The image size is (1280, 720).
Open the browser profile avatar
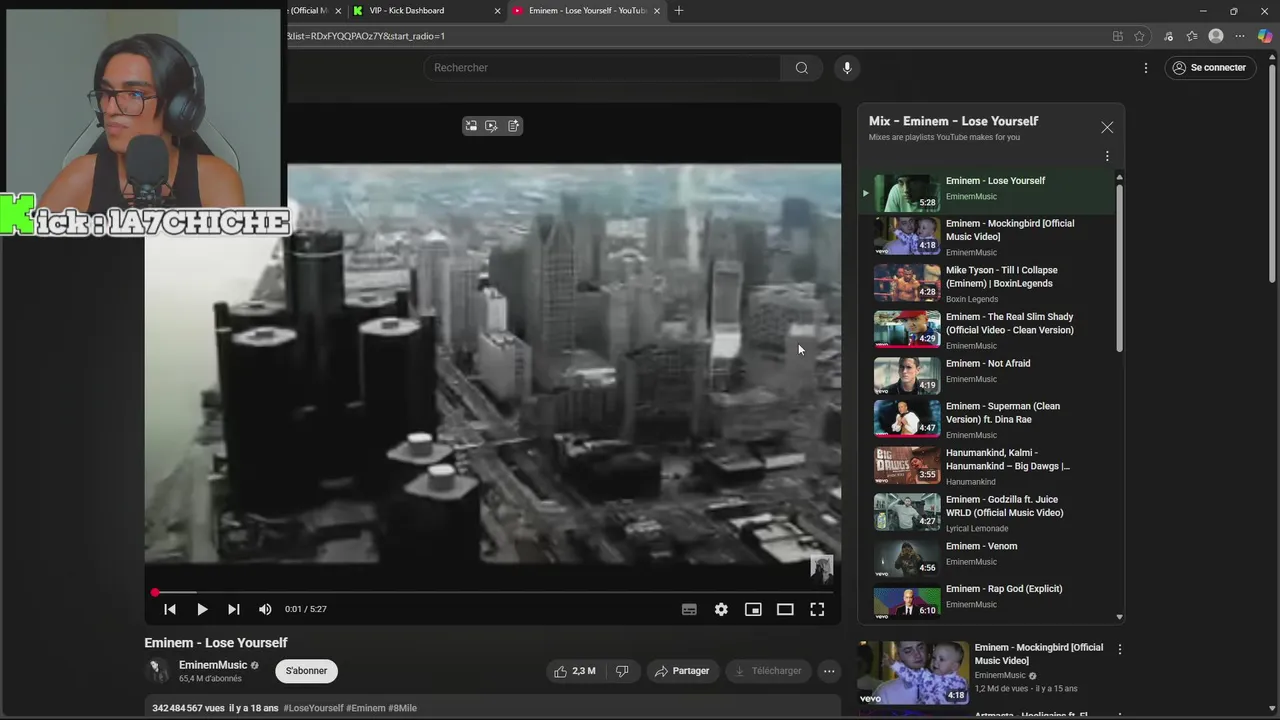pos(1216,36)
